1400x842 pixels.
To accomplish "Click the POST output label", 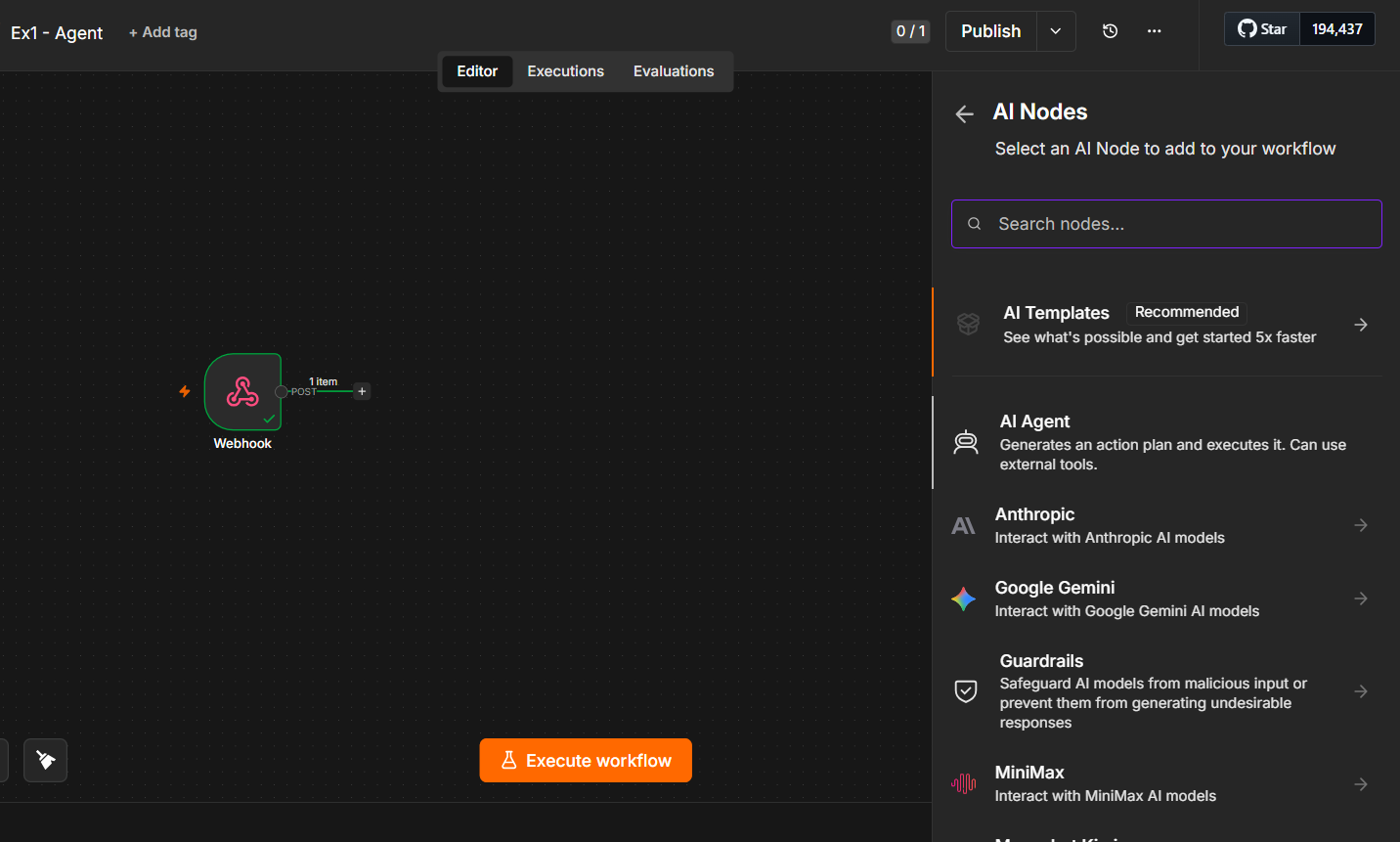I will (x=304, y=391).
